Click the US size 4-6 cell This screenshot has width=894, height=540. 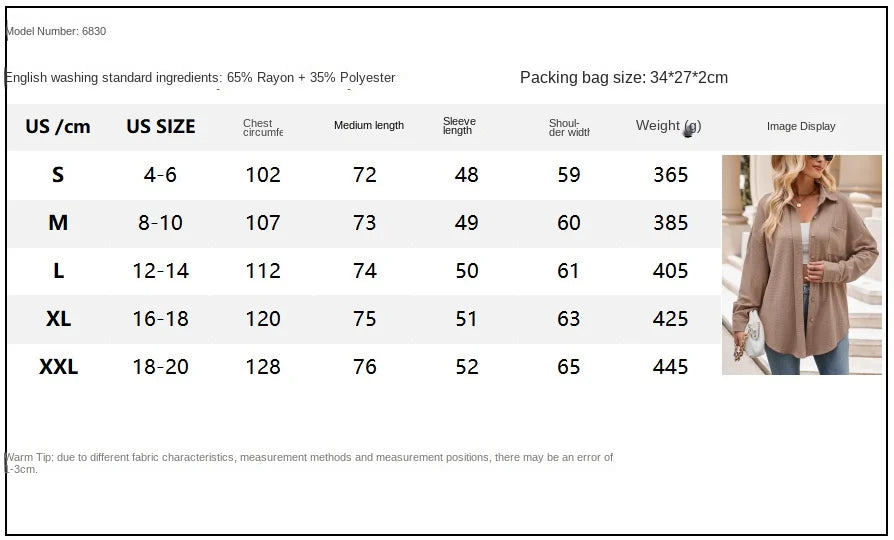point(160,175)
